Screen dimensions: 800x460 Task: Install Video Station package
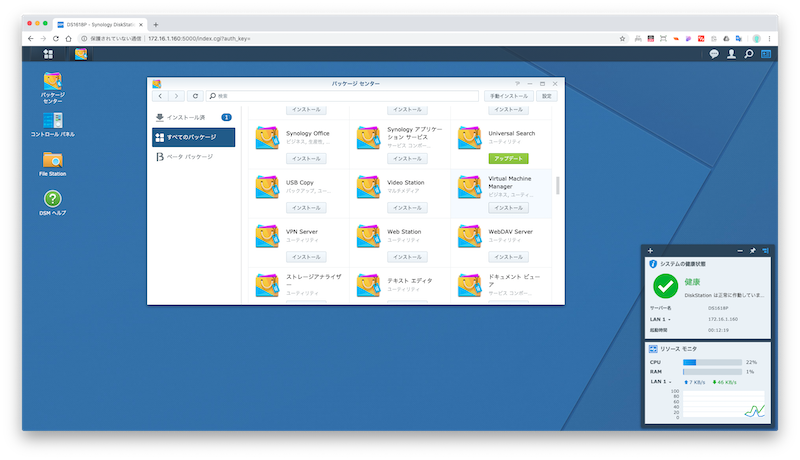tap(407, 208)
